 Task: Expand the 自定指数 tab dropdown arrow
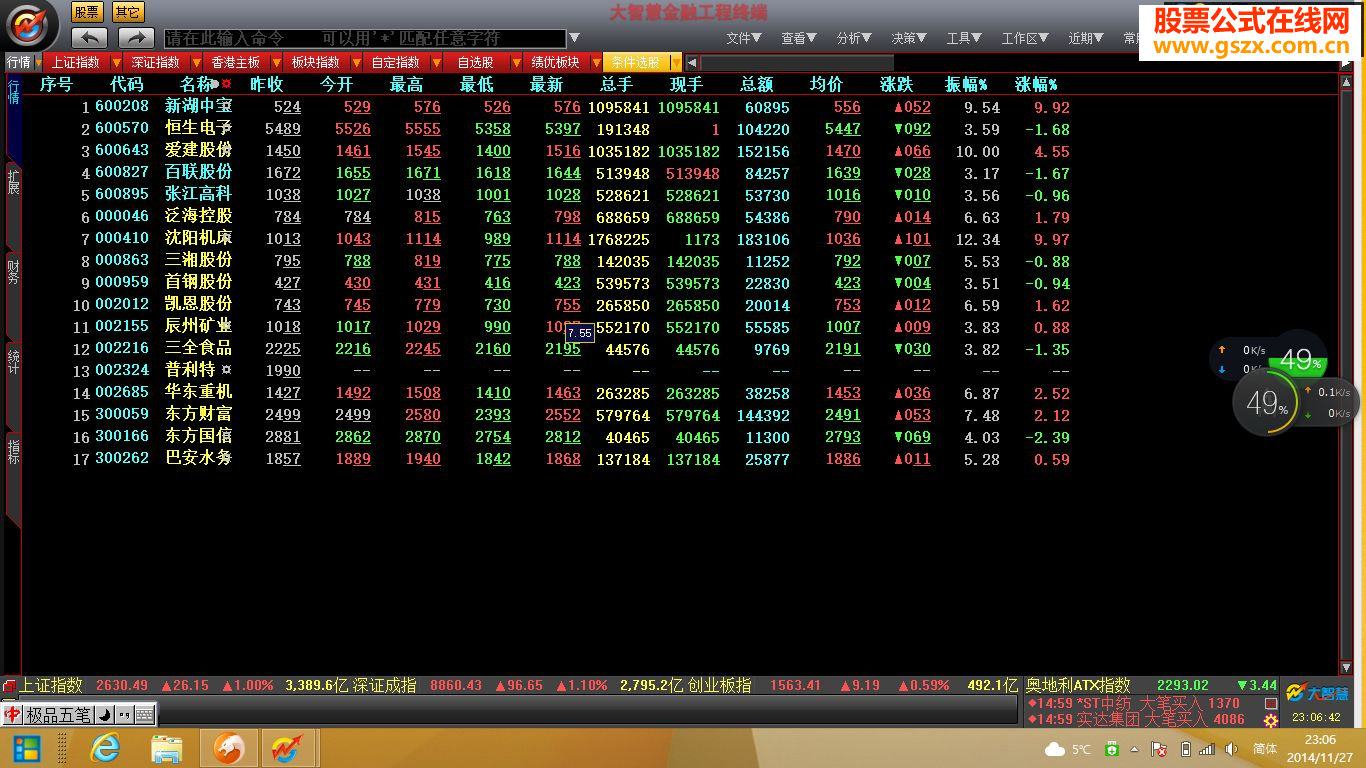[436, 62]
